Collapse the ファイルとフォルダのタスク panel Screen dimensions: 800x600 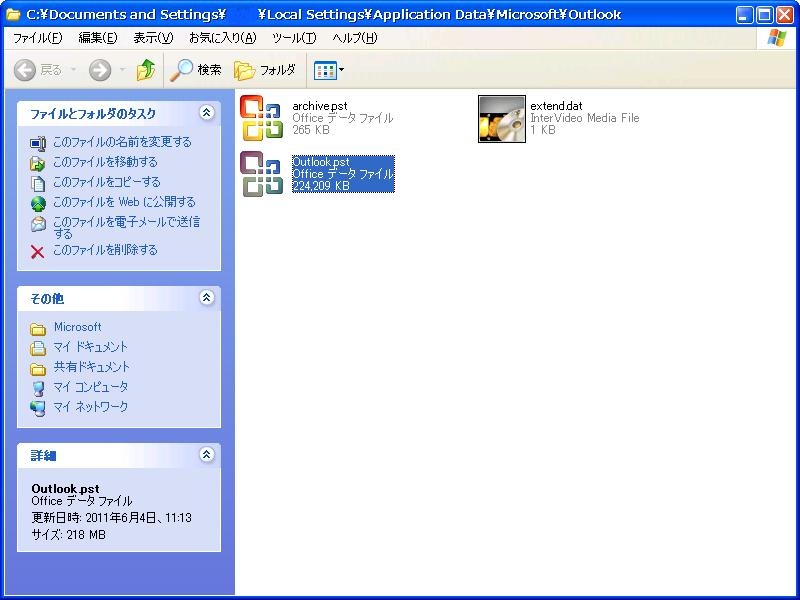pyautogui.click(x=206, y=112)
